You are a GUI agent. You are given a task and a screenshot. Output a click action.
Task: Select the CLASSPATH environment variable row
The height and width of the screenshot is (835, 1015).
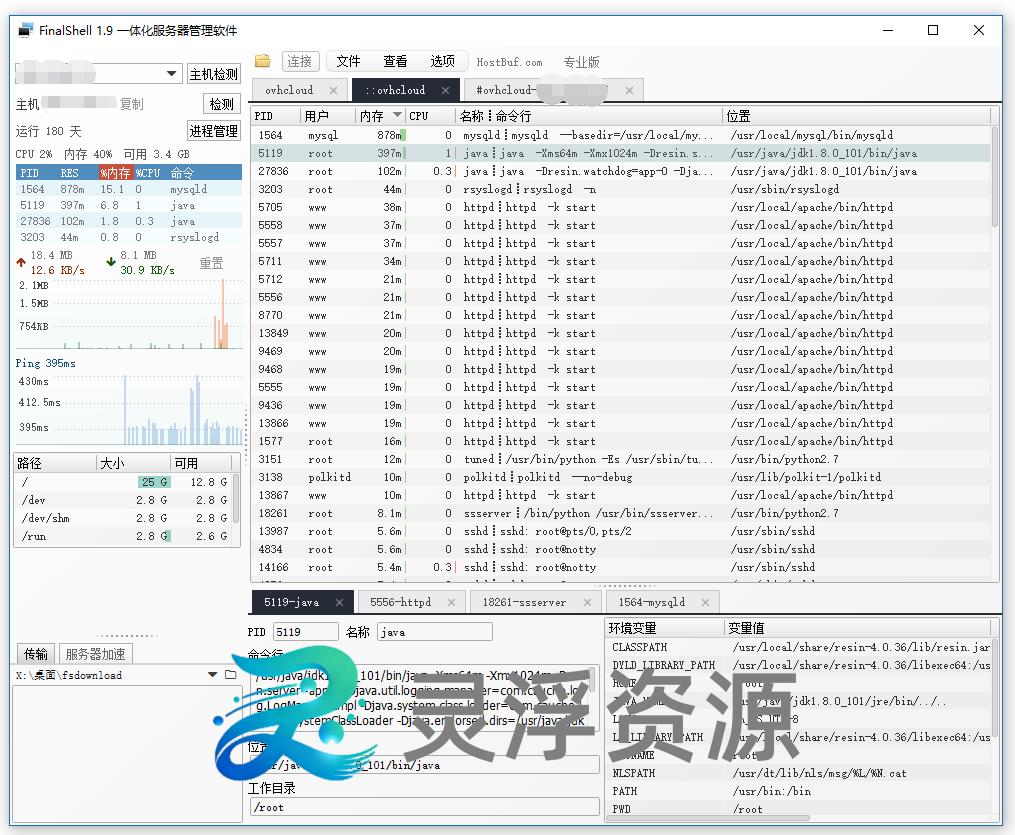point(799,647)
